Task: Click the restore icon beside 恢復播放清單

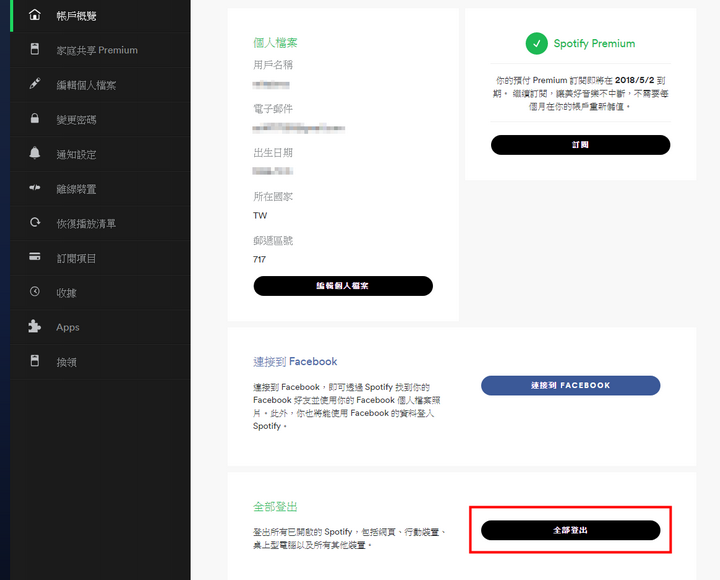Action: 34,222
